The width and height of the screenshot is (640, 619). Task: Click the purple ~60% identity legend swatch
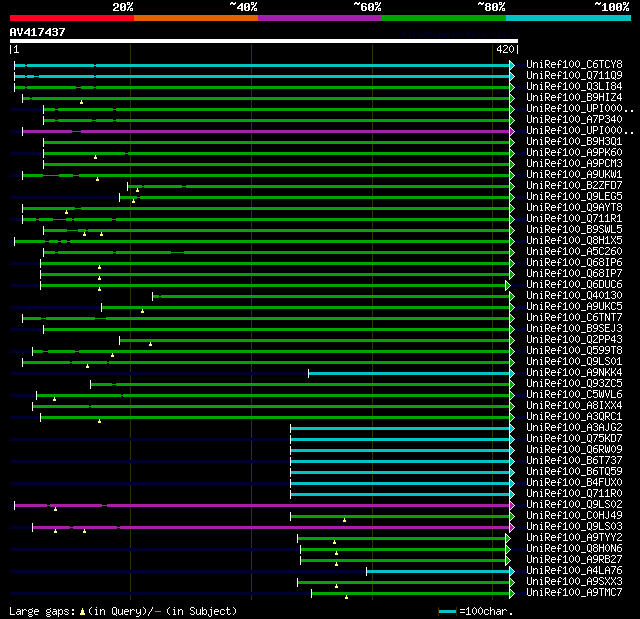tap(320, 18)
